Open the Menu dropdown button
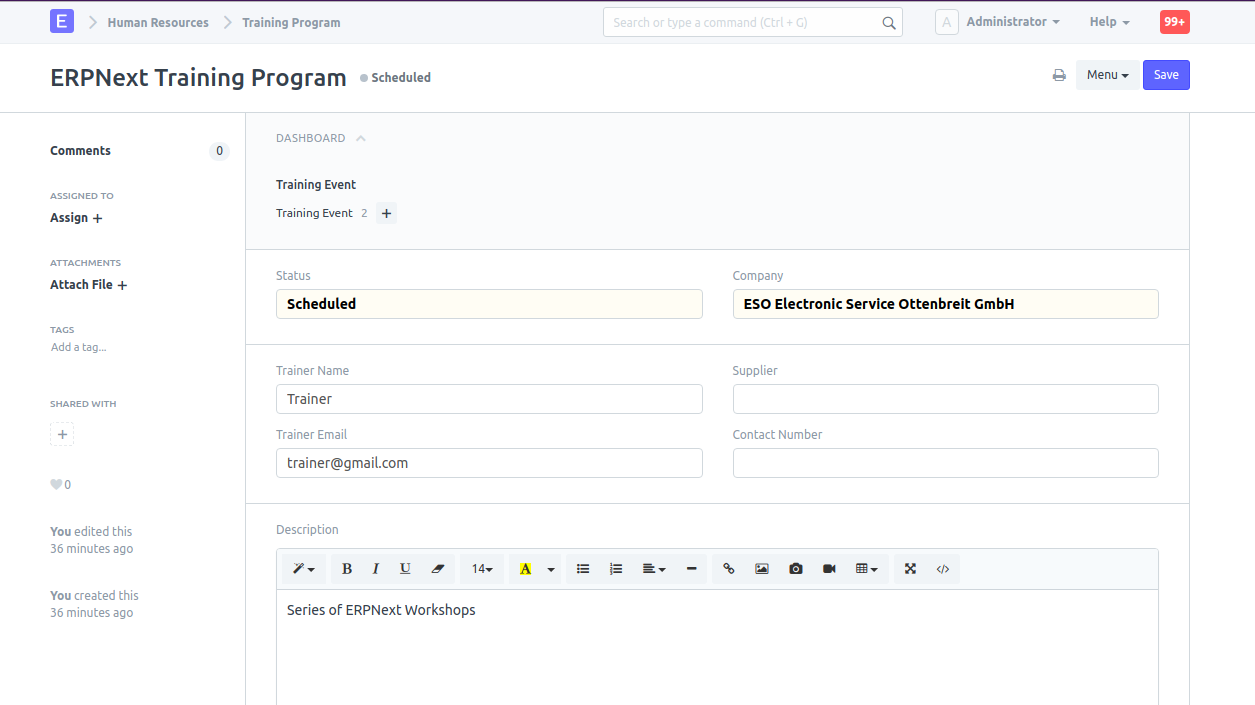 click(1107, 75)
